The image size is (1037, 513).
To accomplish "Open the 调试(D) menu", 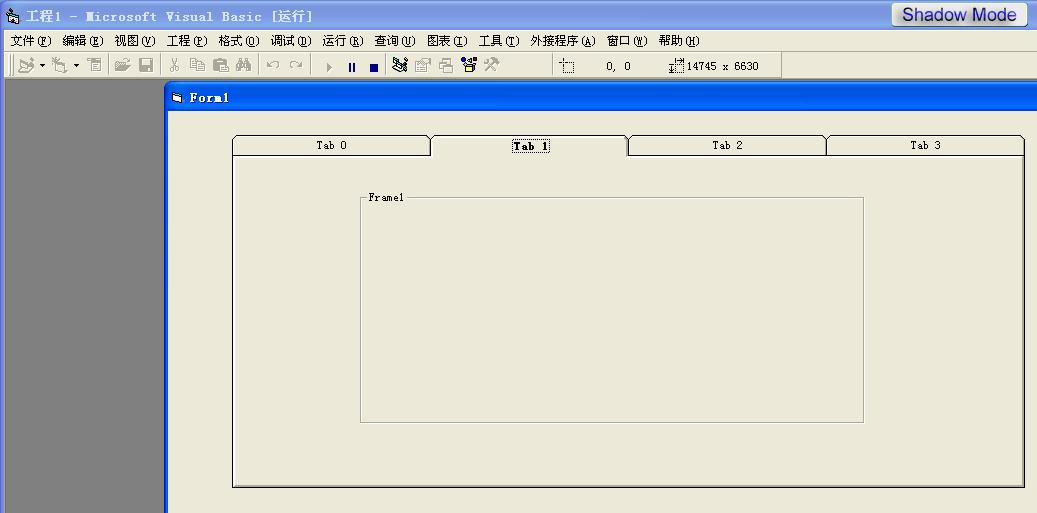I will coord(291,41).
